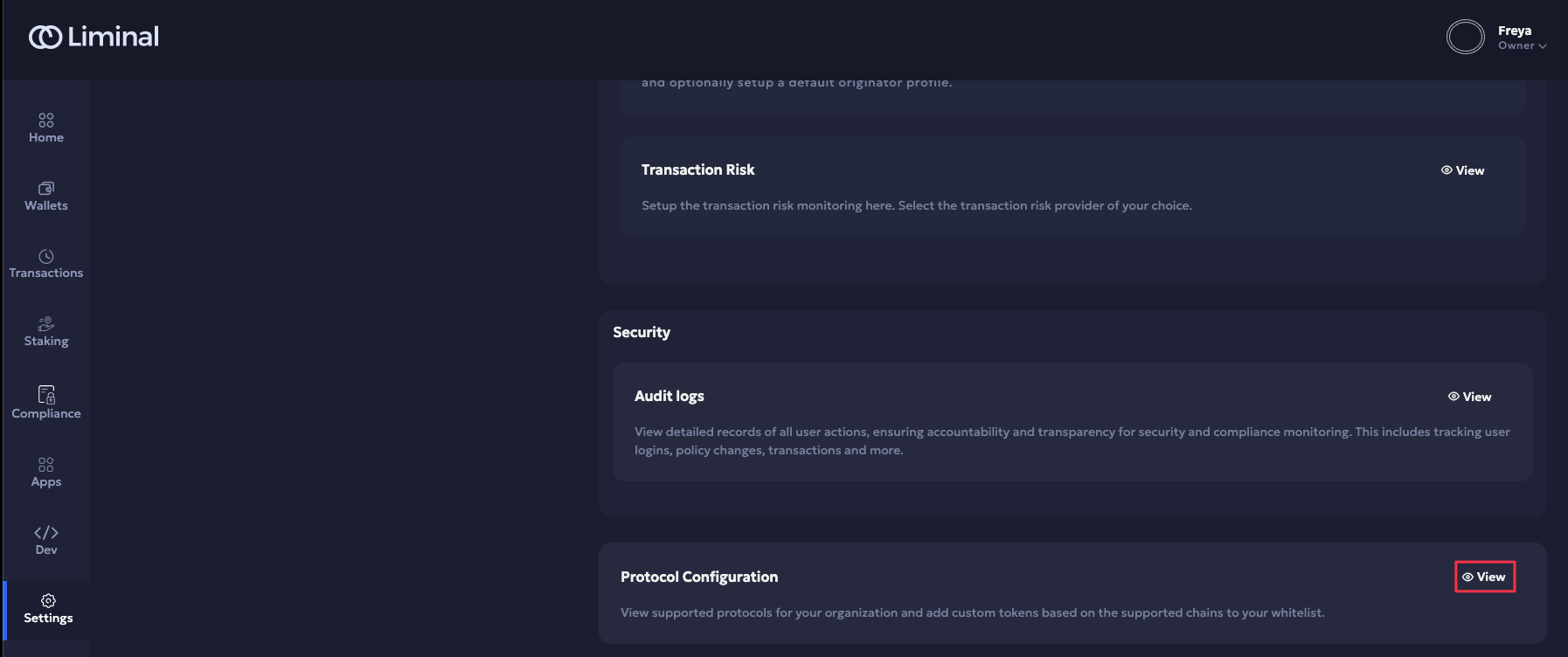Viewport: 1568px width, 657px height.
Task: Click the Liminal logo
Action: (94, 37)
